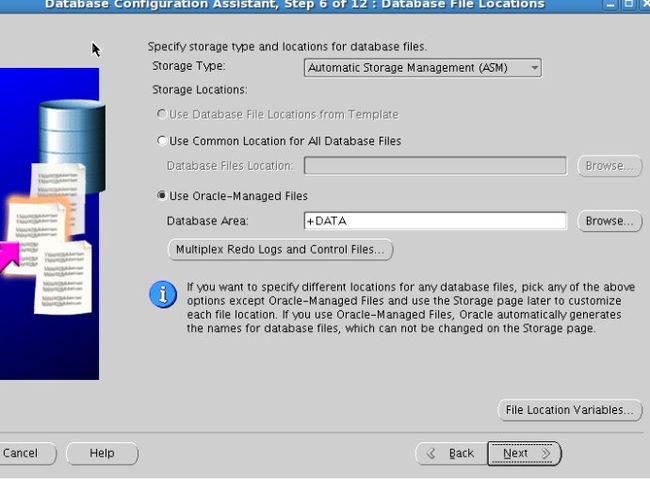Click the 'Specify storage type and locations' instruction text

pyautogui.click(x=287, y=46)
